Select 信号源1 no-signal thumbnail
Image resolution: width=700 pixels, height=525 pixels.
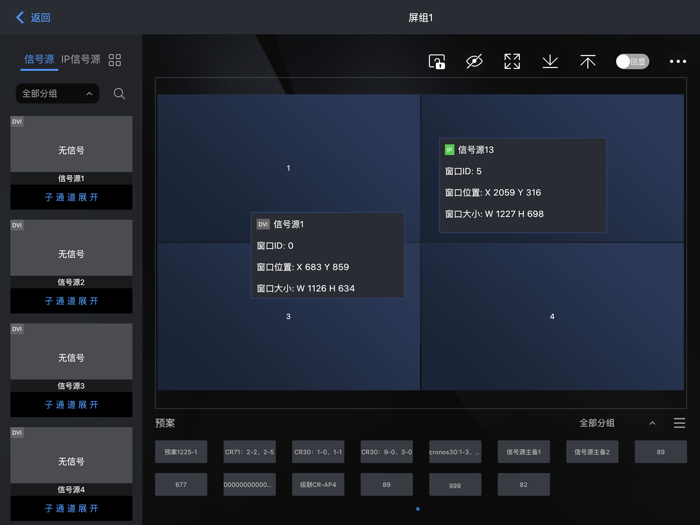pyautogui.click(x=71, y=144)
